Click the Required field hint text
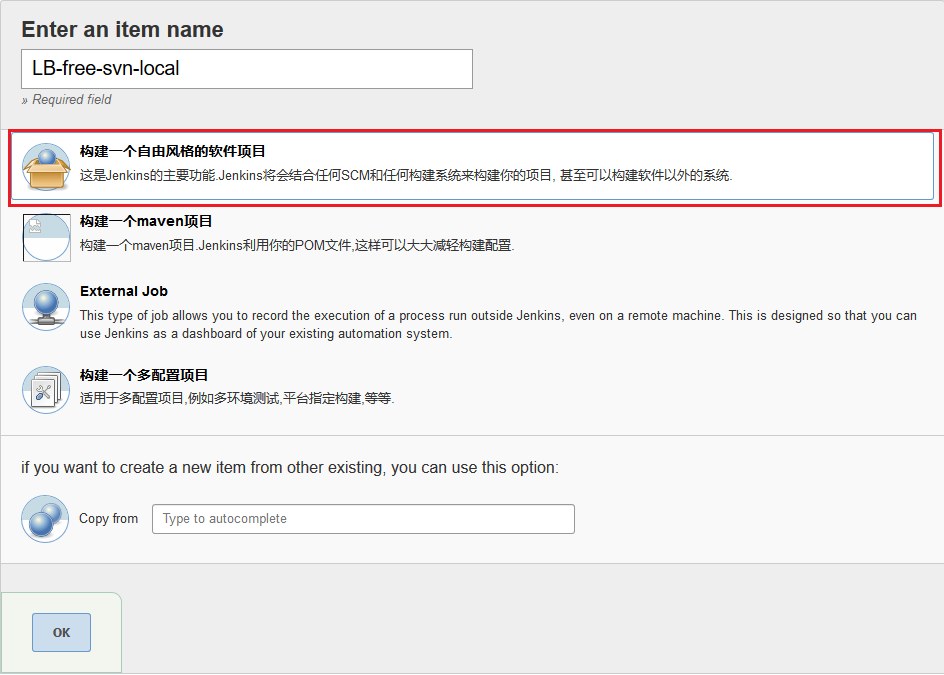944x675 pixels. coord(67,100)
